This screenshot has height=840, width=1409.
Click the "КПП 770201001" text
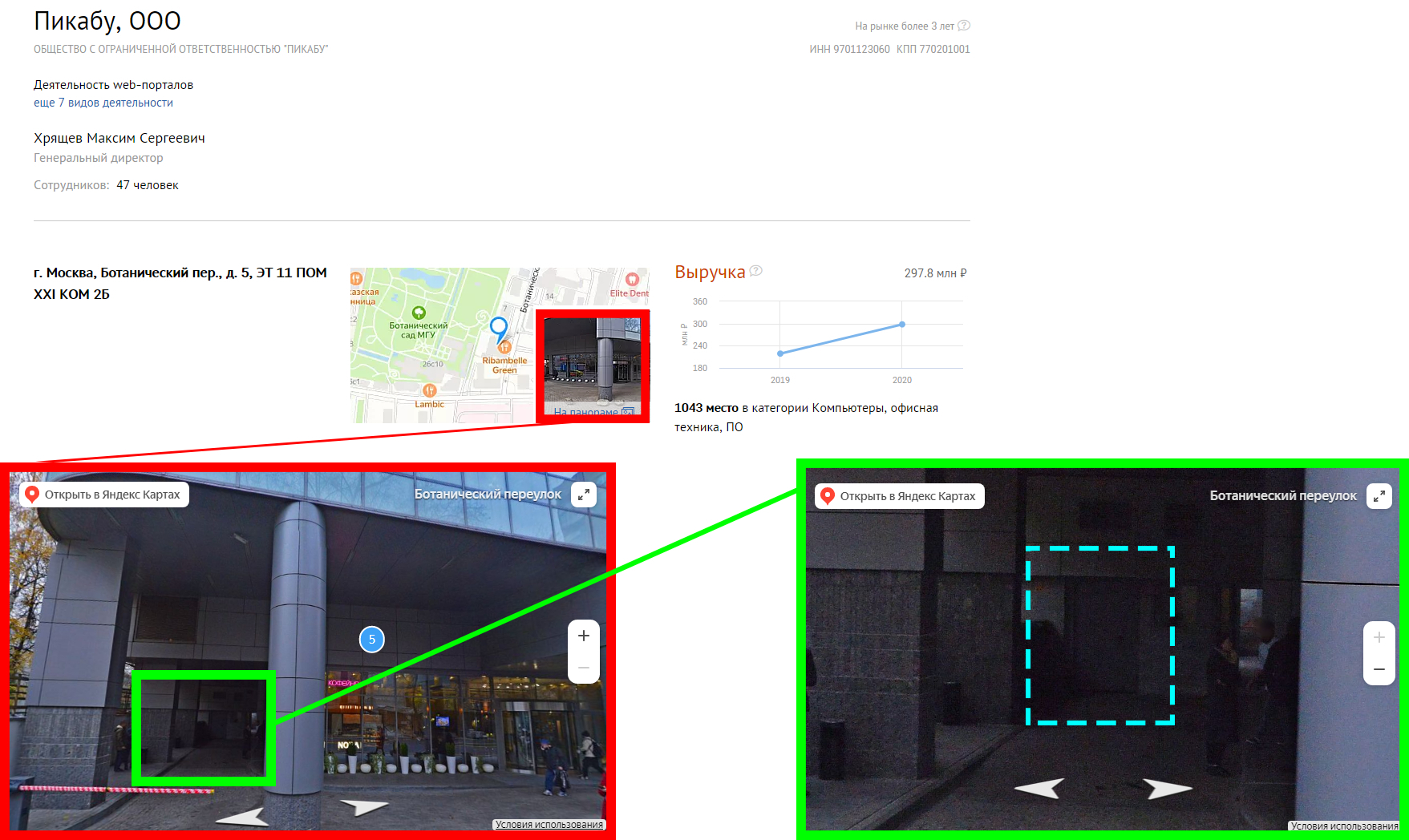[x=933, y=49]
